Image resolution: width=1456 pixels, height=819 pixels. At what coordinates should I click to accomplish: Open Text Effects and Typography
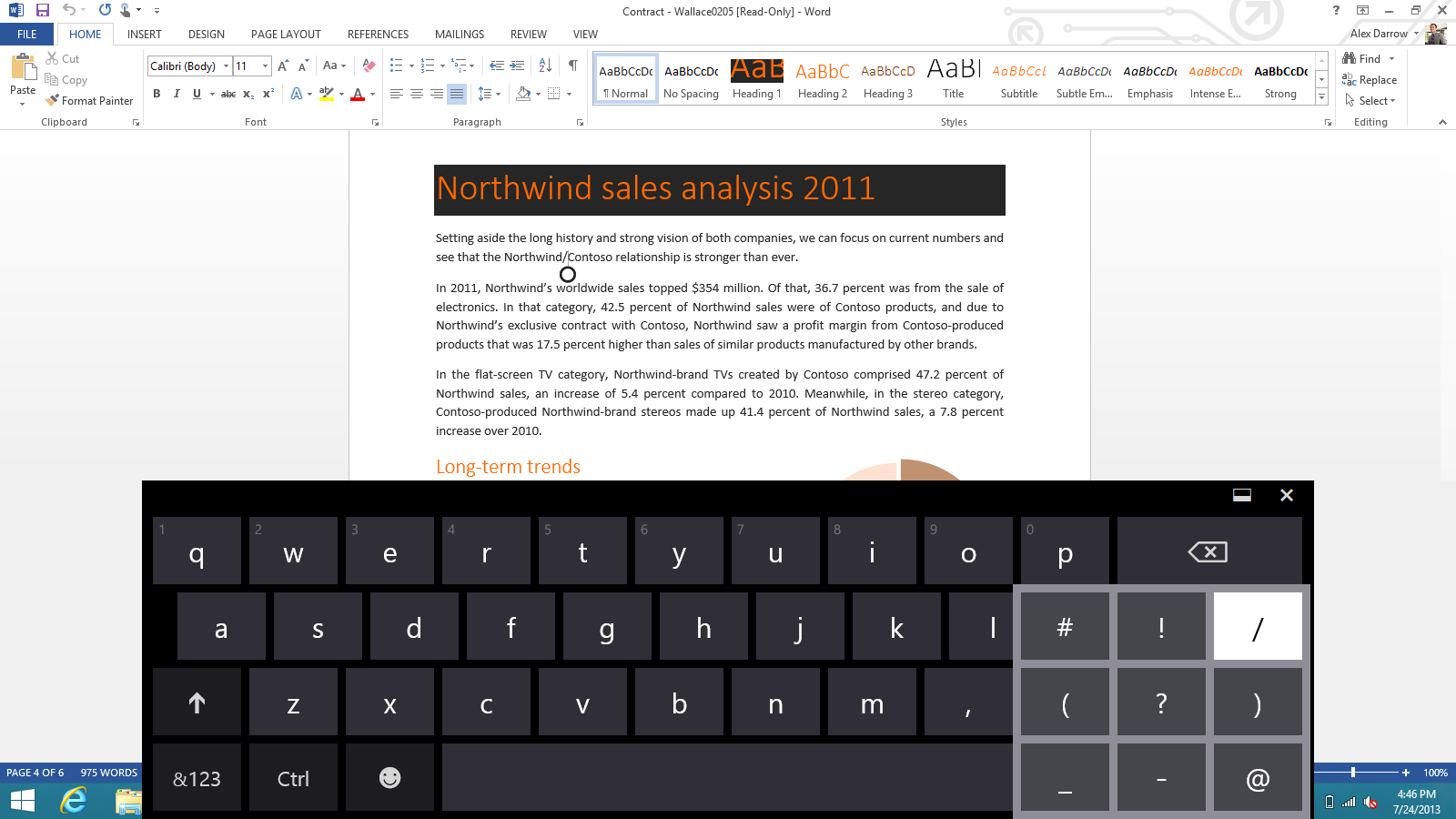click(x=297, y=94)
